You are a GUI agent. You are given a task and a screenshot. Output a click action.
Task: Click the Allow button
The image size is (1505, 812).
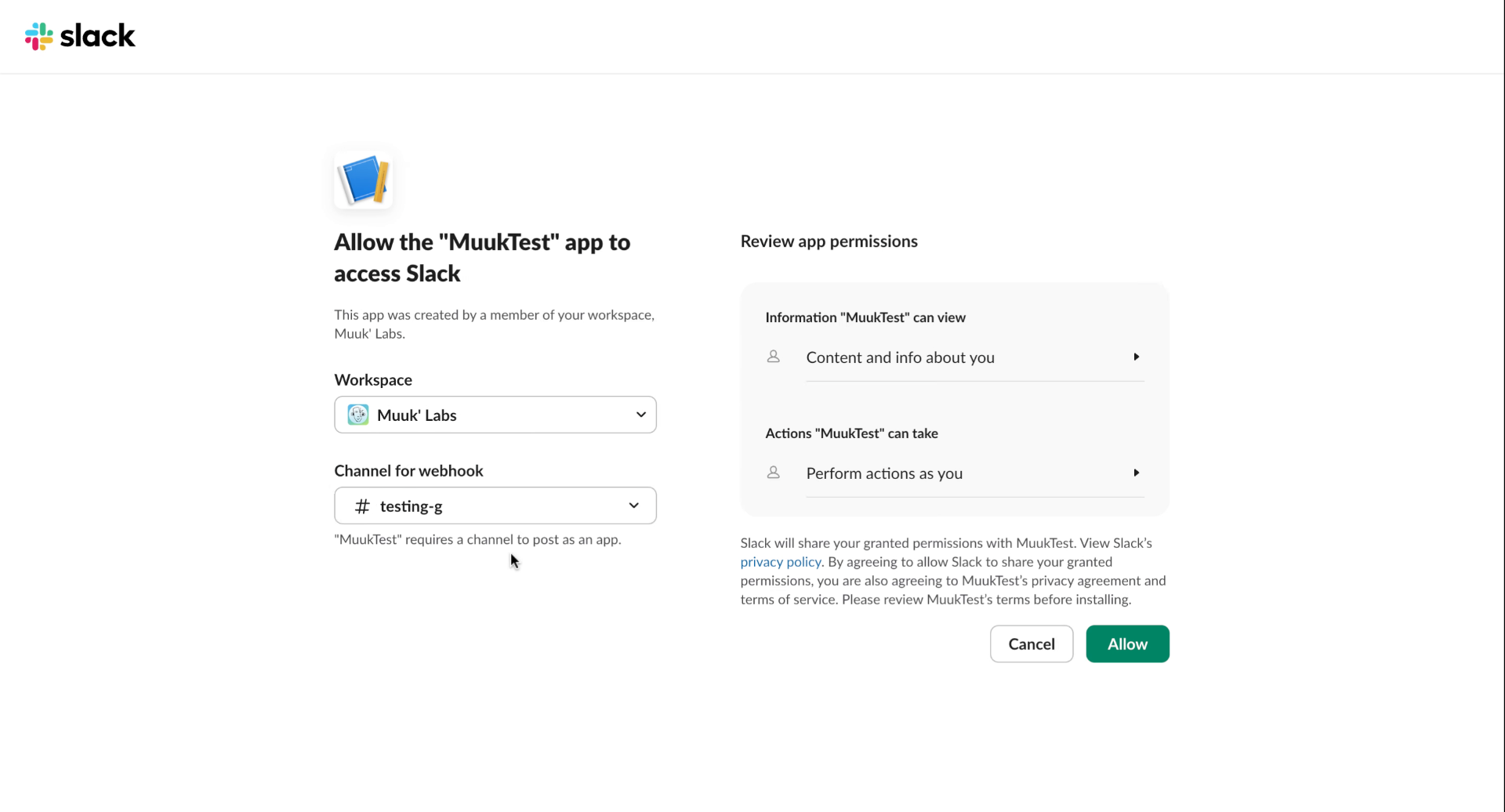pyautogui.click(x=1126, y=643)
